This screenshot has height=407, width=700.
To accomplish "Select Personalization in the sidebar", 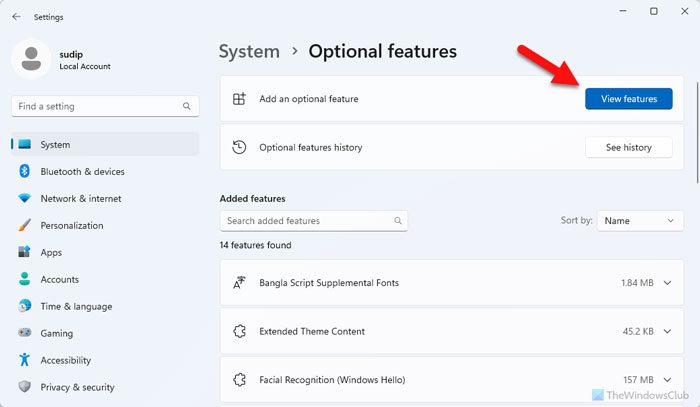I will [x=105, y=225].
